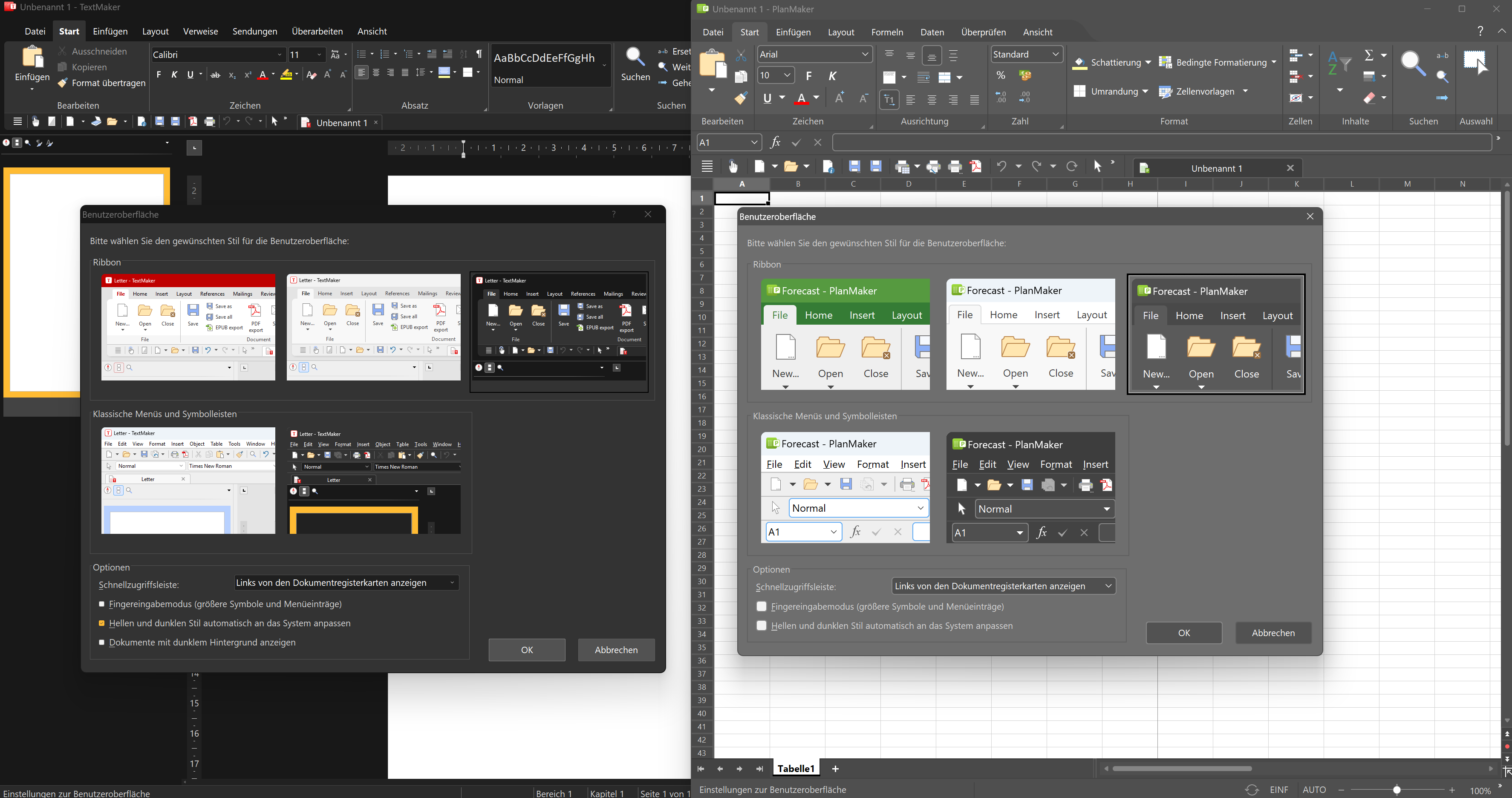The width and height of the screenshot is (1512, 798).
Task: Select the red ribbon style thumbnail in TextMaker dialog
Action: coord(188,327)
